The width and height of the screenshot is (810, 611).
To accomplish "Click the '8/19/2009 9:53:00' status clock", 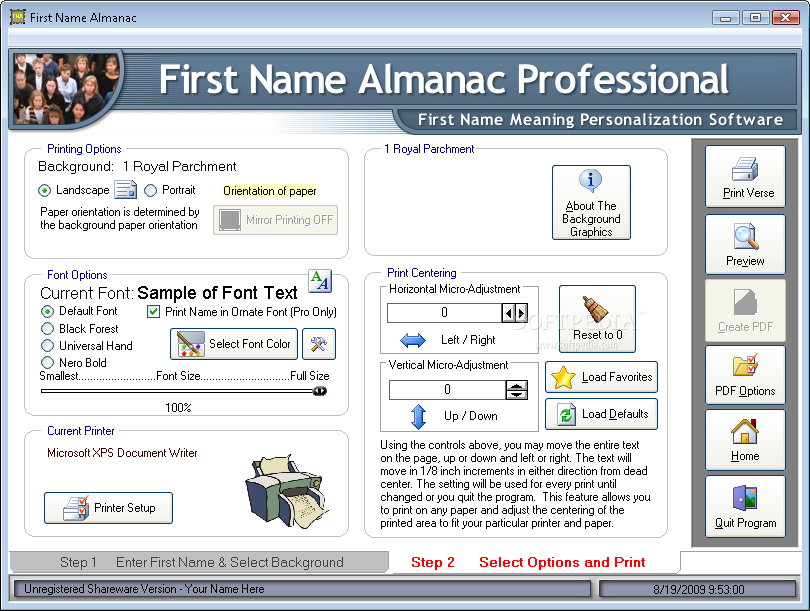I will tap(698, 590).
